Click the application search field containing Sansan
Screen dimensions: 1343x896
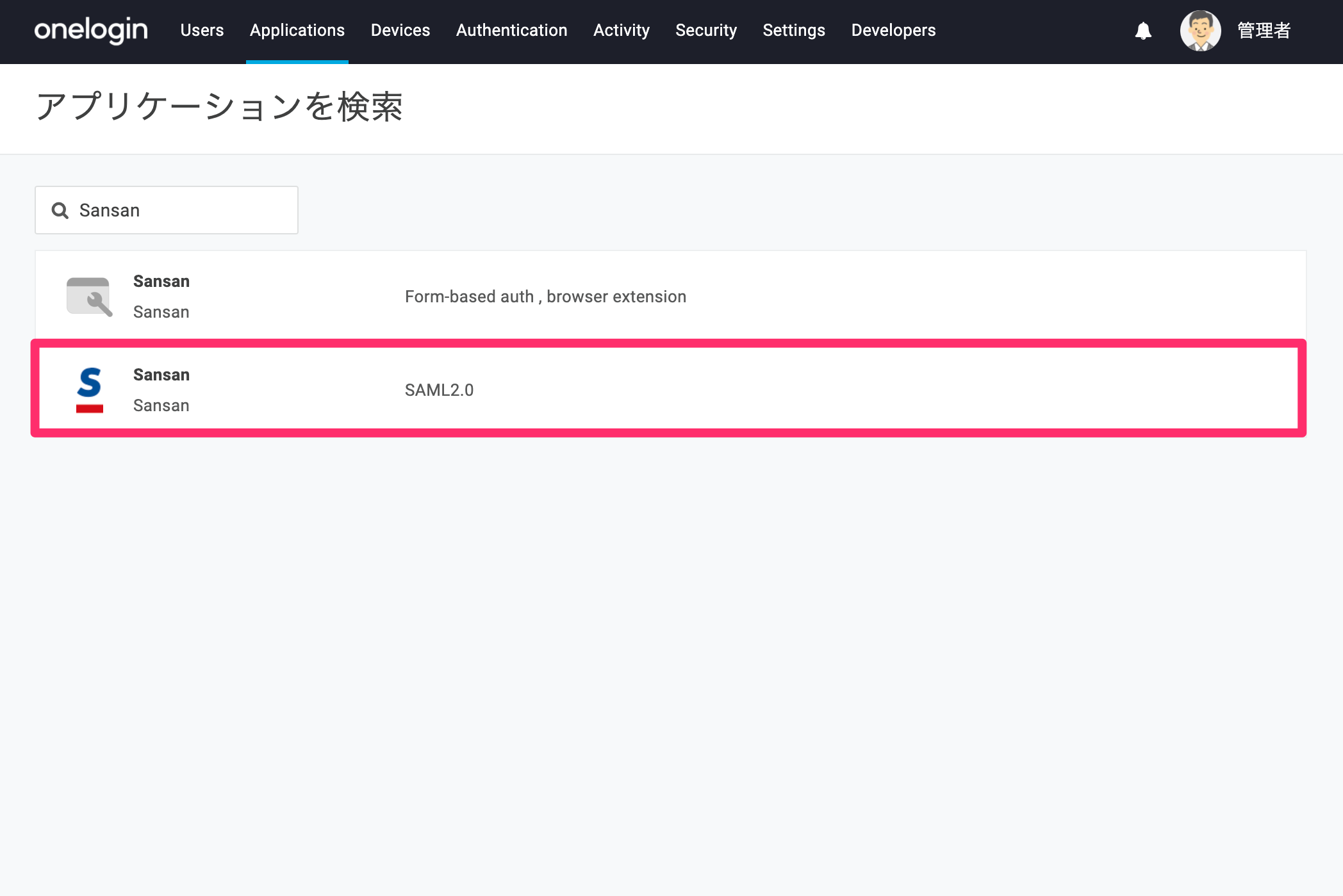[167, 210]
